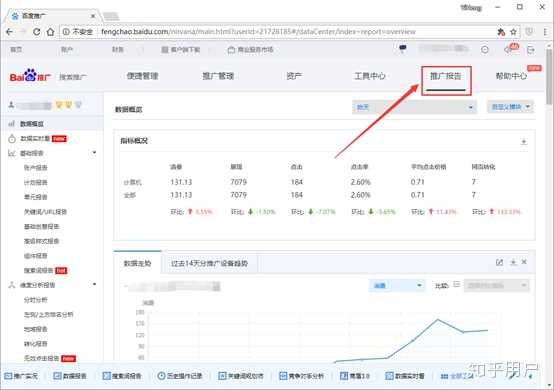The width and height of the screenshot is (554, 390).
Task: Open the 便捷管理 main menu
Action: 142,76
